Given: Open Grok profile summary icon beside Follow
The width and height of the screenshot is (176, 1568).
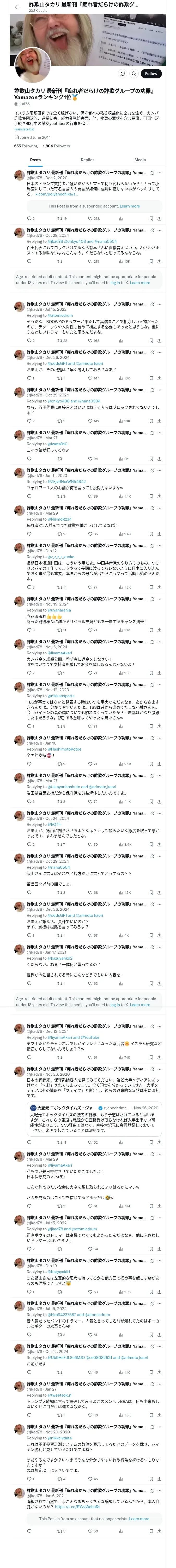Looking at the screenshot, I should point(123,74).
